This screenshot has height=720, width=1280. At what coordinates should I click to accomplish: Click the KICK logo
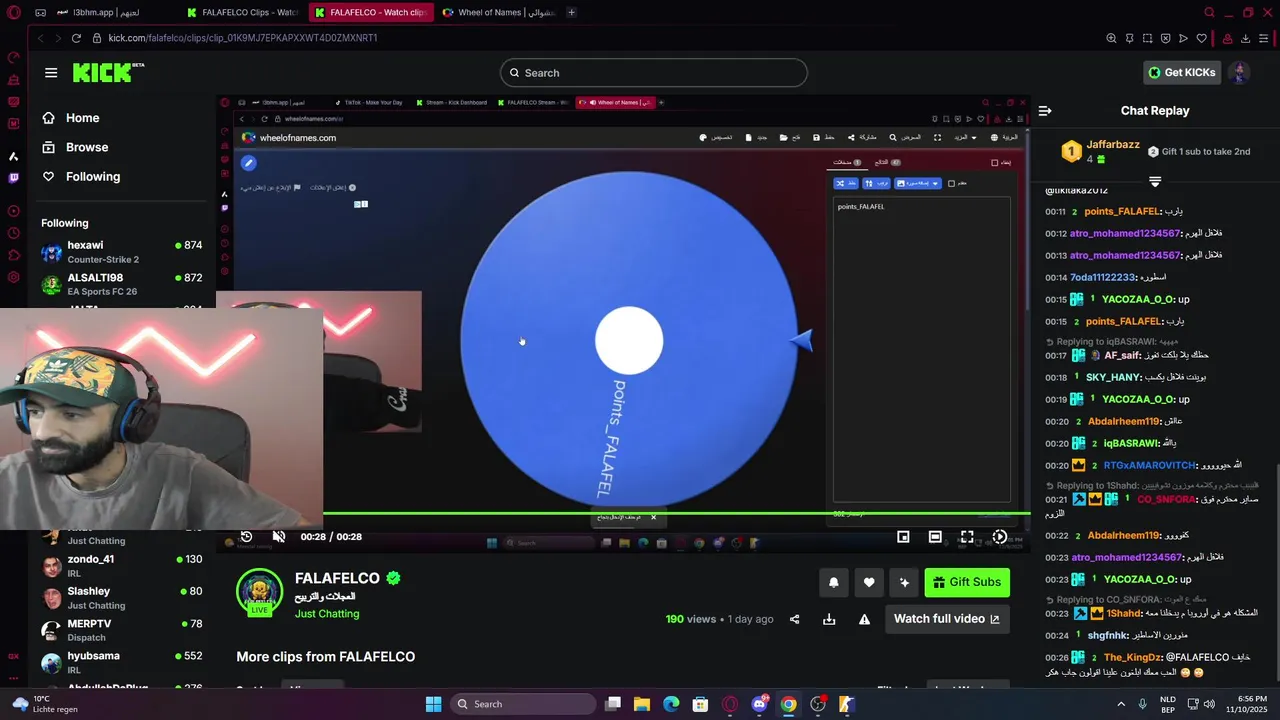click(x=108, y=72)
